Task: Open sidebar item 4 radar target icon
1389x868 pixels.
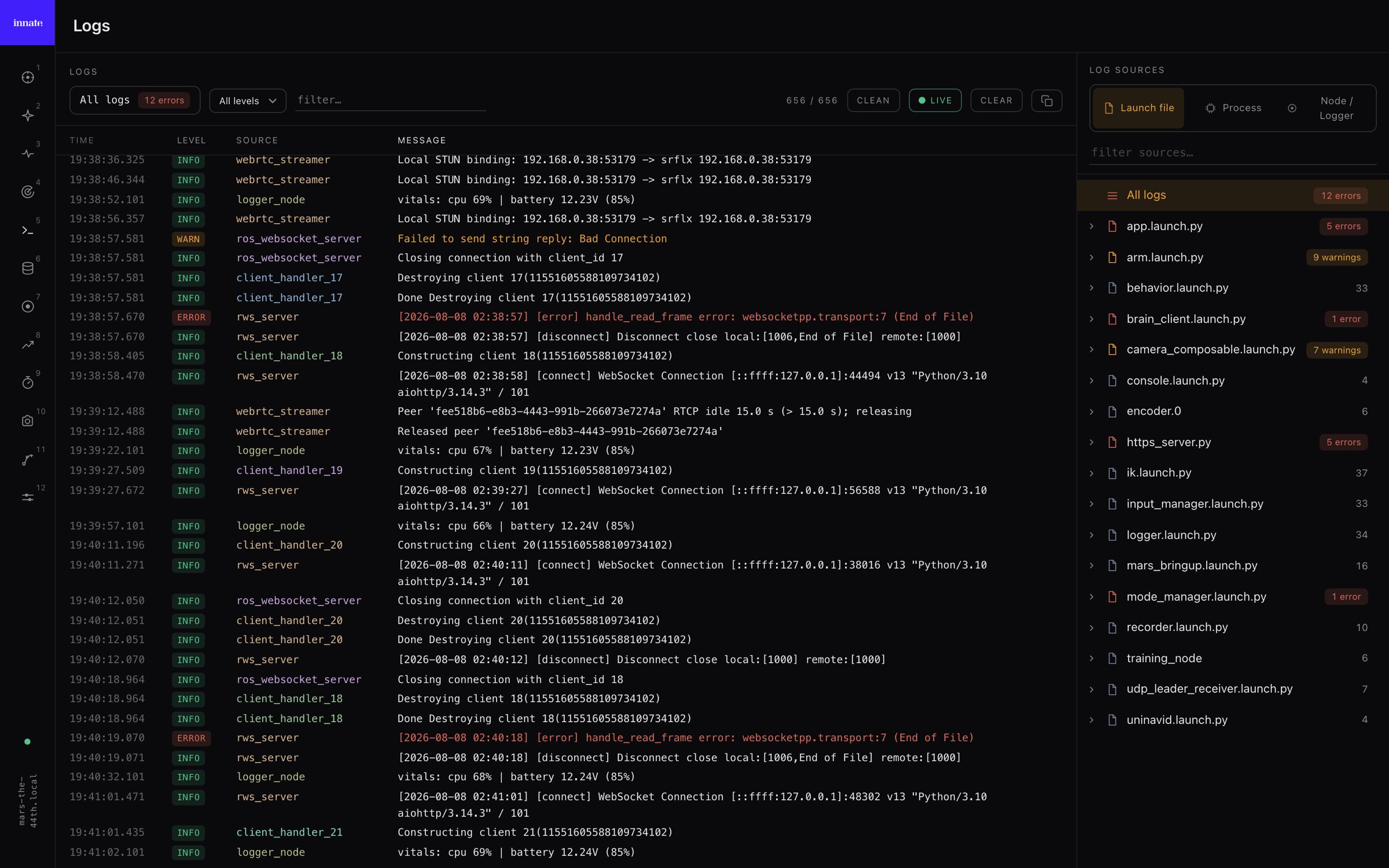Action: pos(27,192)
